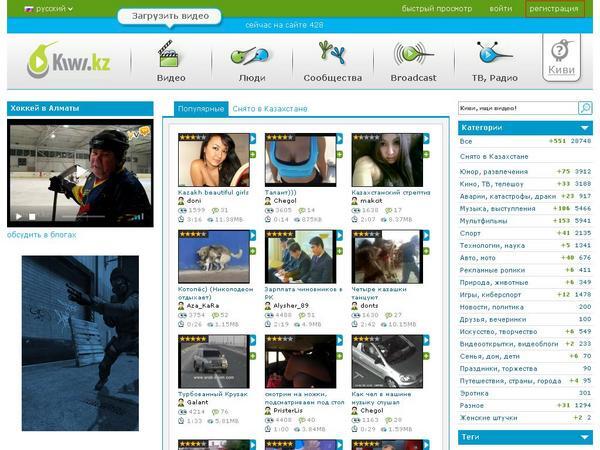Click the Counter-Strike soldier banner
The height and width of the screenshot is (450, 600).
80,343
